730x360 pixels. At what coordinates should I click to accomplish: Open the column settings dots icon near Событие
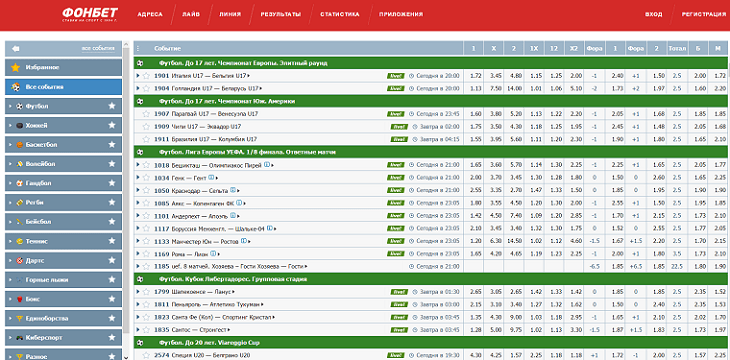click(x=138, y=48)
